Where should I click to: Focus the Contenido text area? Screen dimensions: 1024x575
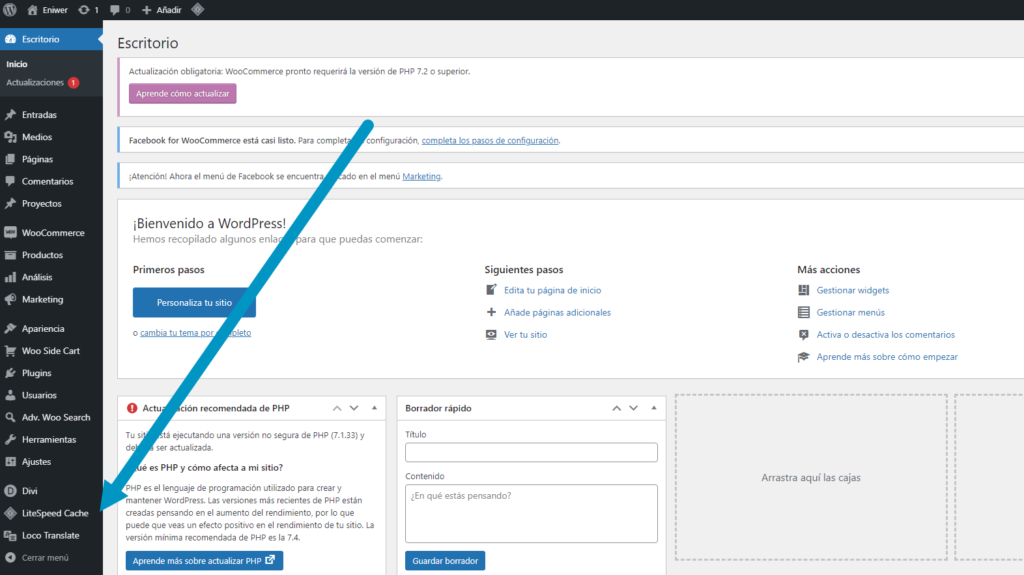pyautogui.click(x=531, y=513)
